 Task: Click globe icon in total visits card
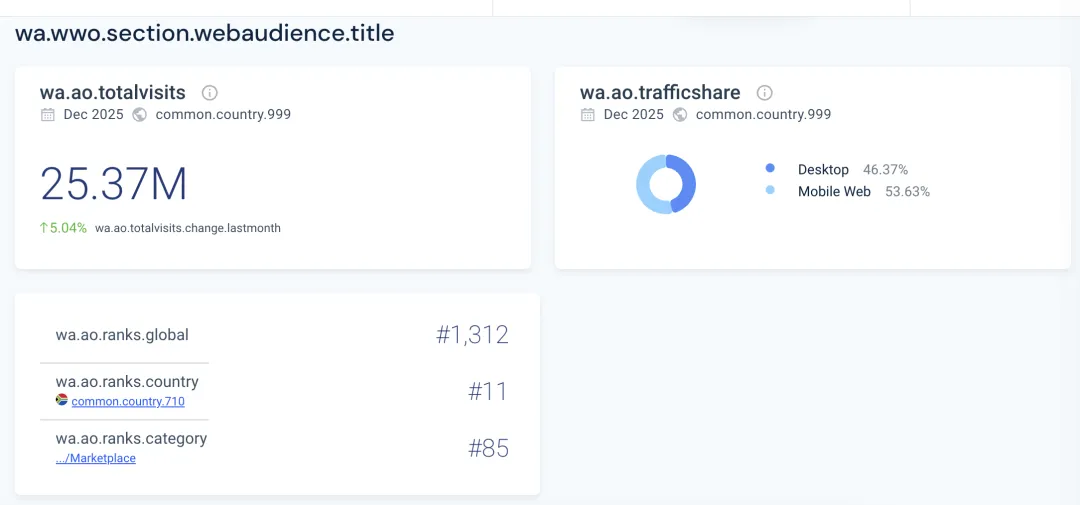click(140, 115)
